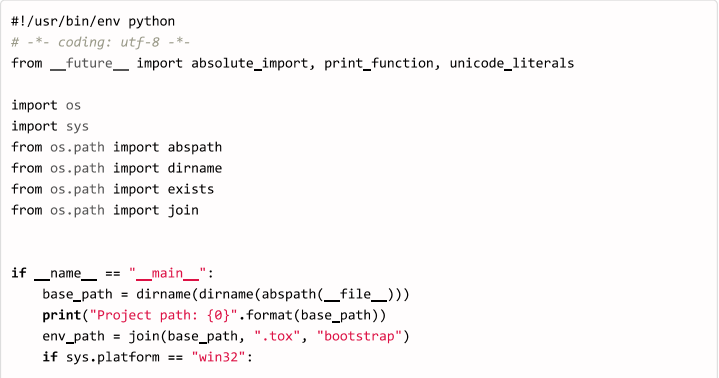This screenshot has width=719, height=378.
Task: Click the 'win32' string literal
Action: click(218, 357)
